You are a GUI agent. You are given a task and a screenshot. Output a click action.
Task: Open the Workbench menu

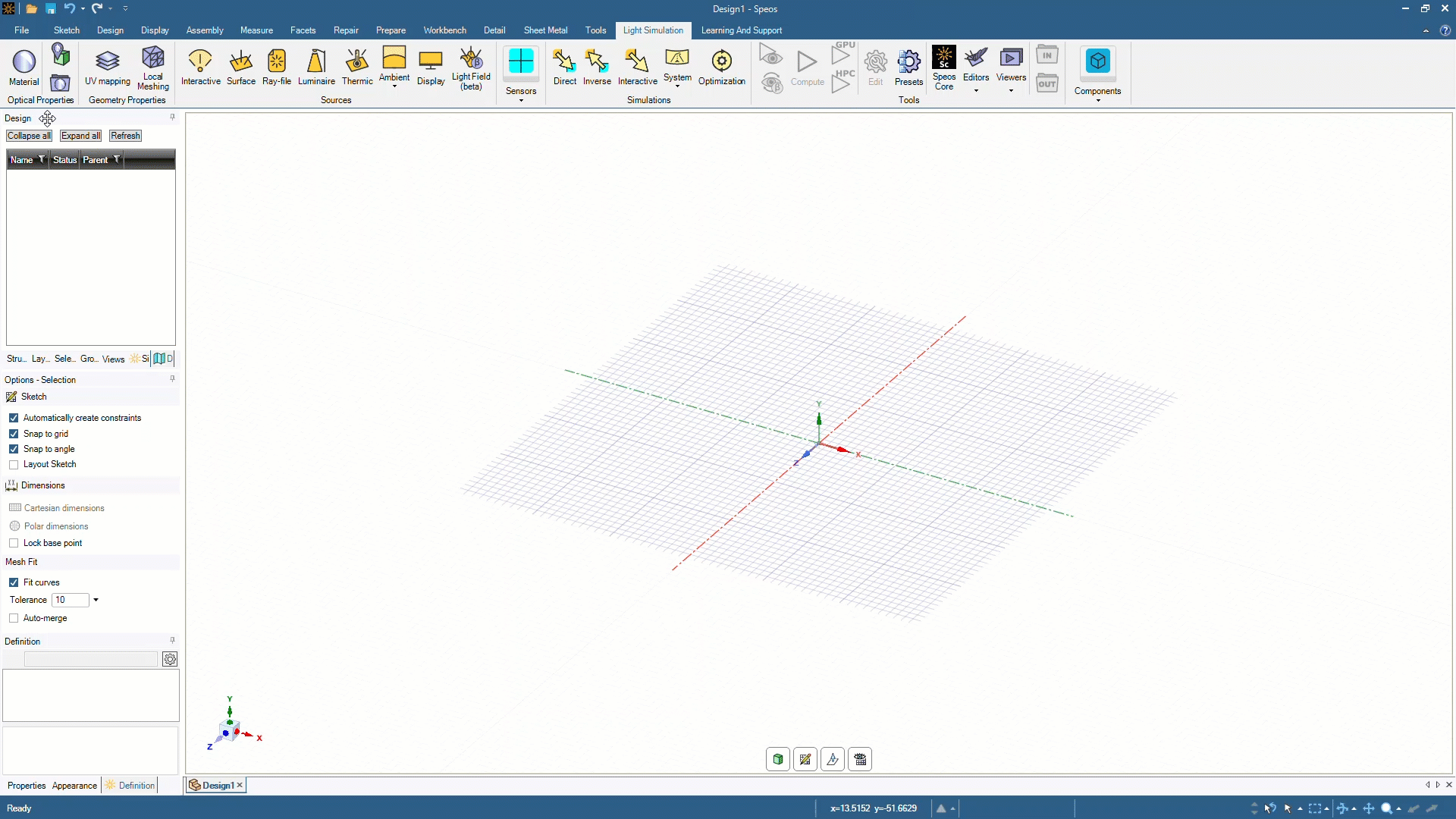click(x=444, y=30)
